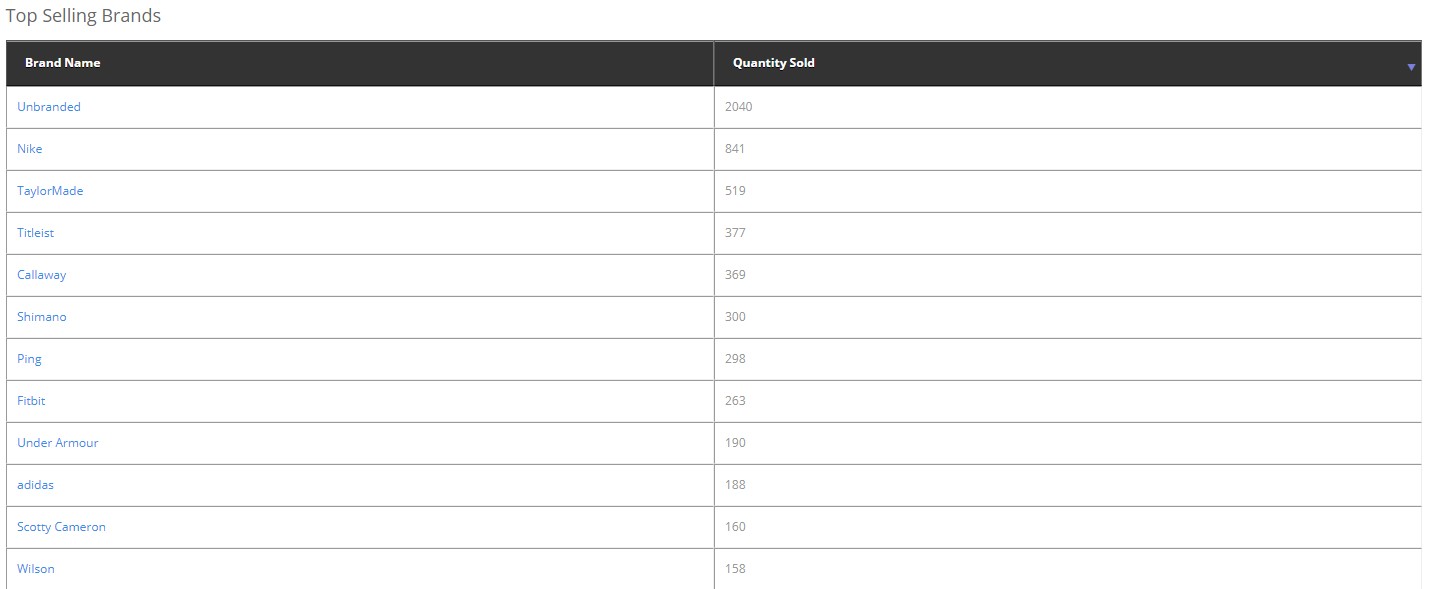Viewport: 1432px width, 589px height.
Task: Click the 2040 quantity cell
Action: 739,107
